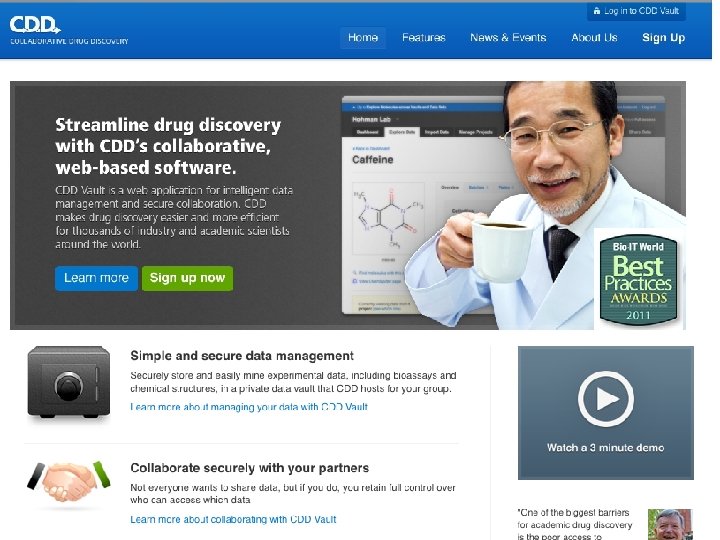Open News & Events page
The height and width of the screenshot is (540, 720).
[x=508, y=38]
